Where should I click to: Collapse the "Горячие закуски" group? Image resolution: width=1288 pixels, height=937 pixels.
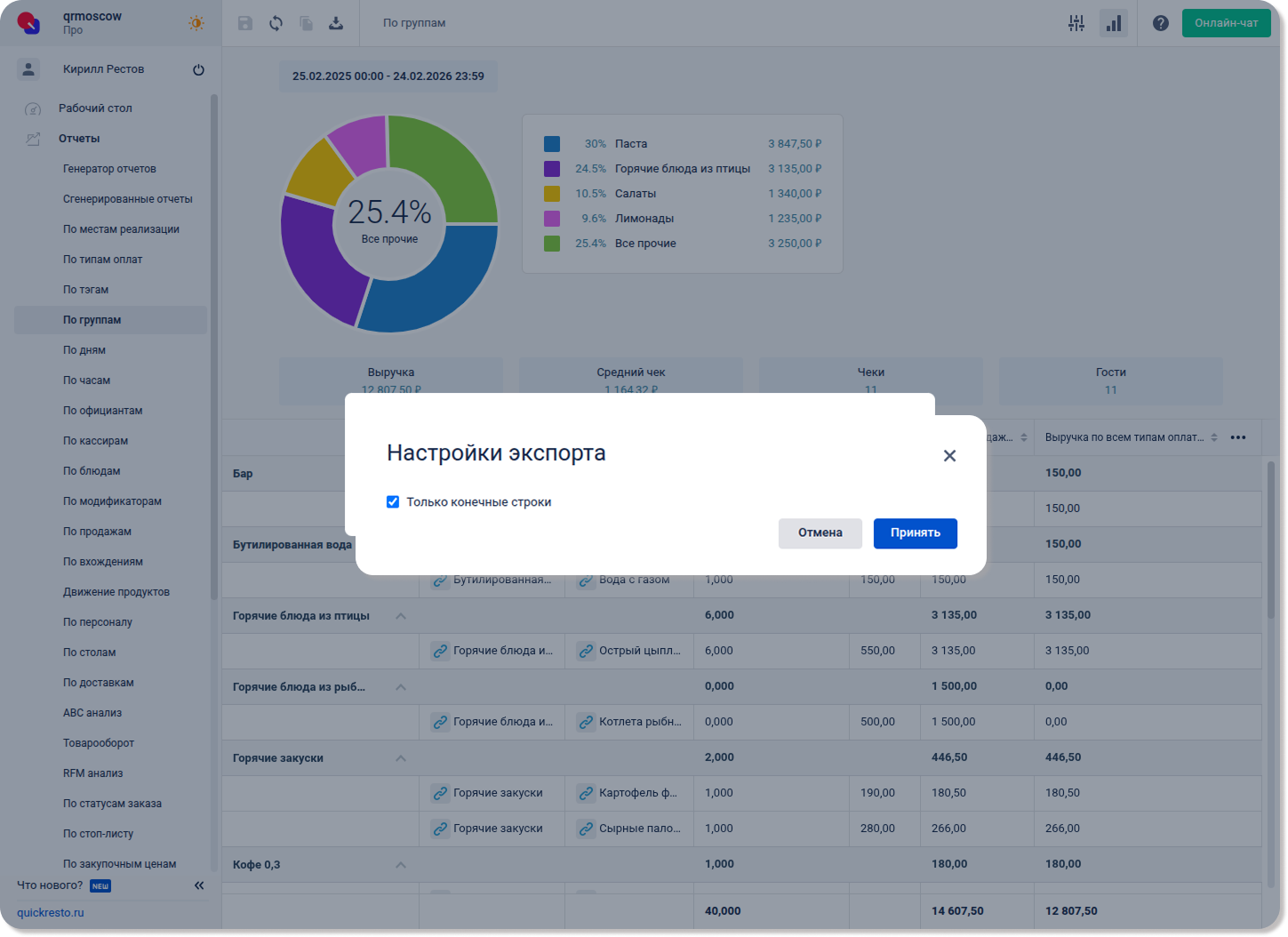(x=401, y=758)
